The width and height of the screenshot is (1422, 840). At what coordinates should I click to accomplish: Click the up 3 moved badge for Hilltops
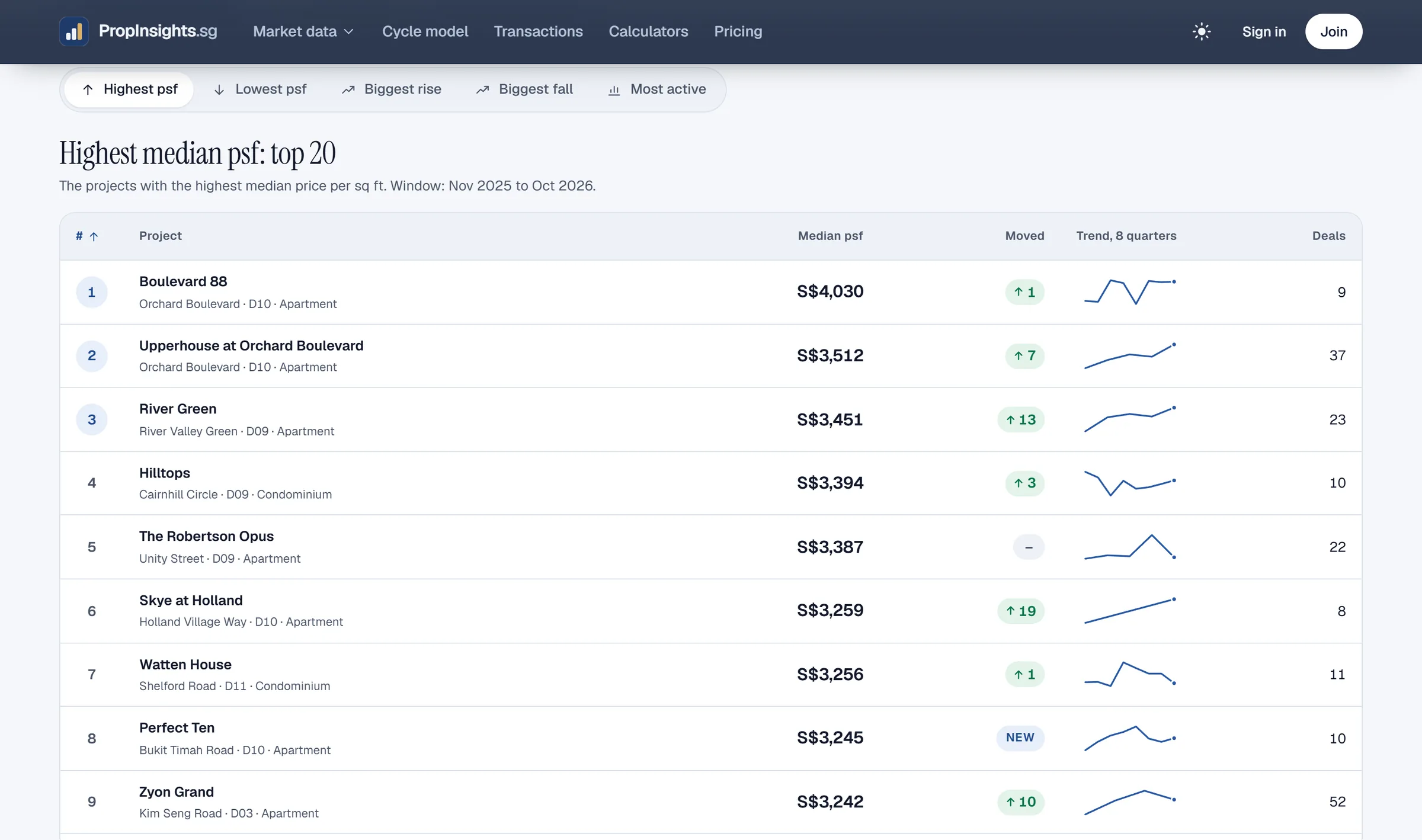click(x=1024, y=483)
